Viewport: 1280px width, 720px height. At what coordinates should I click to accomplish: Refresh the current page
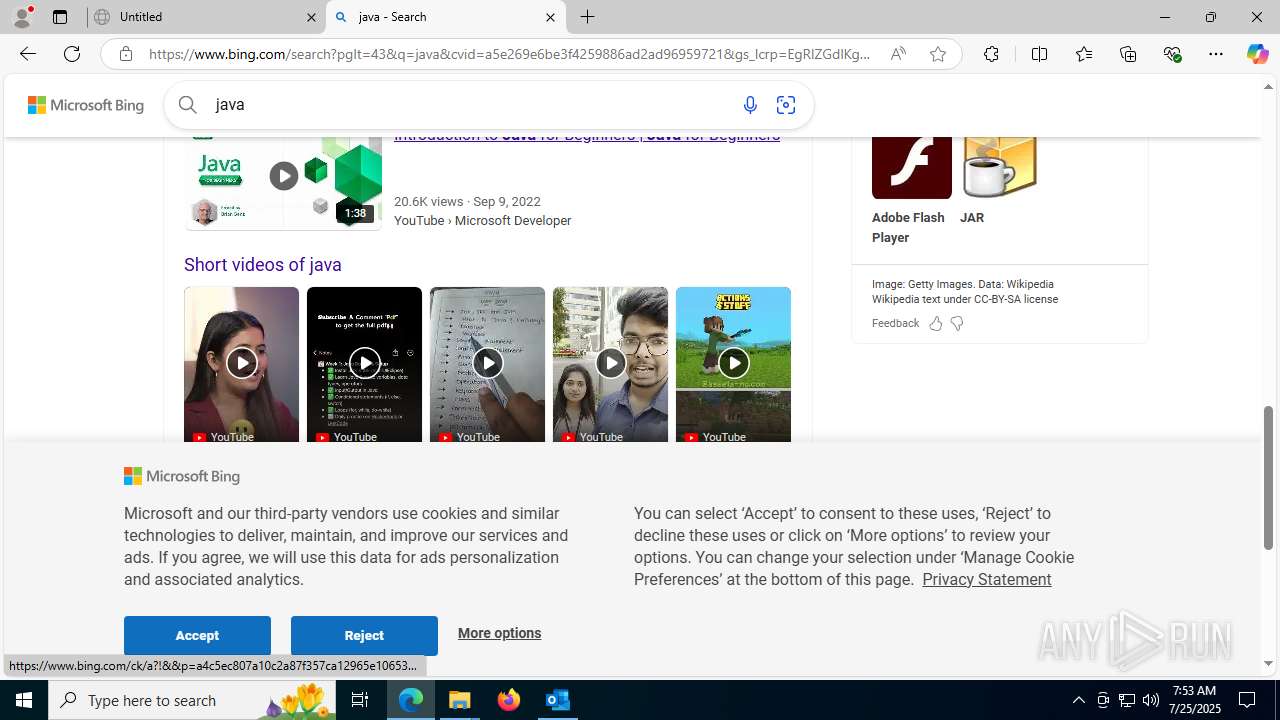(72, 54)
